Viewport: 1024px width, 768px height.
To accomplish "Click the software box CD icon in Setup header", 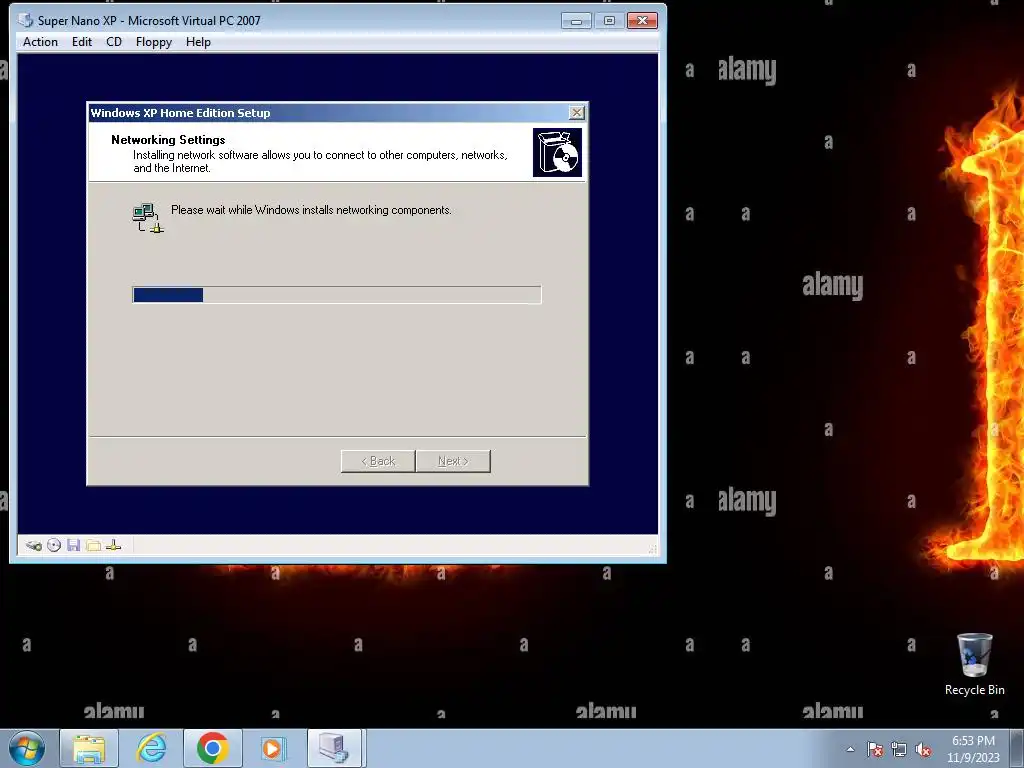I will [557, 152].
